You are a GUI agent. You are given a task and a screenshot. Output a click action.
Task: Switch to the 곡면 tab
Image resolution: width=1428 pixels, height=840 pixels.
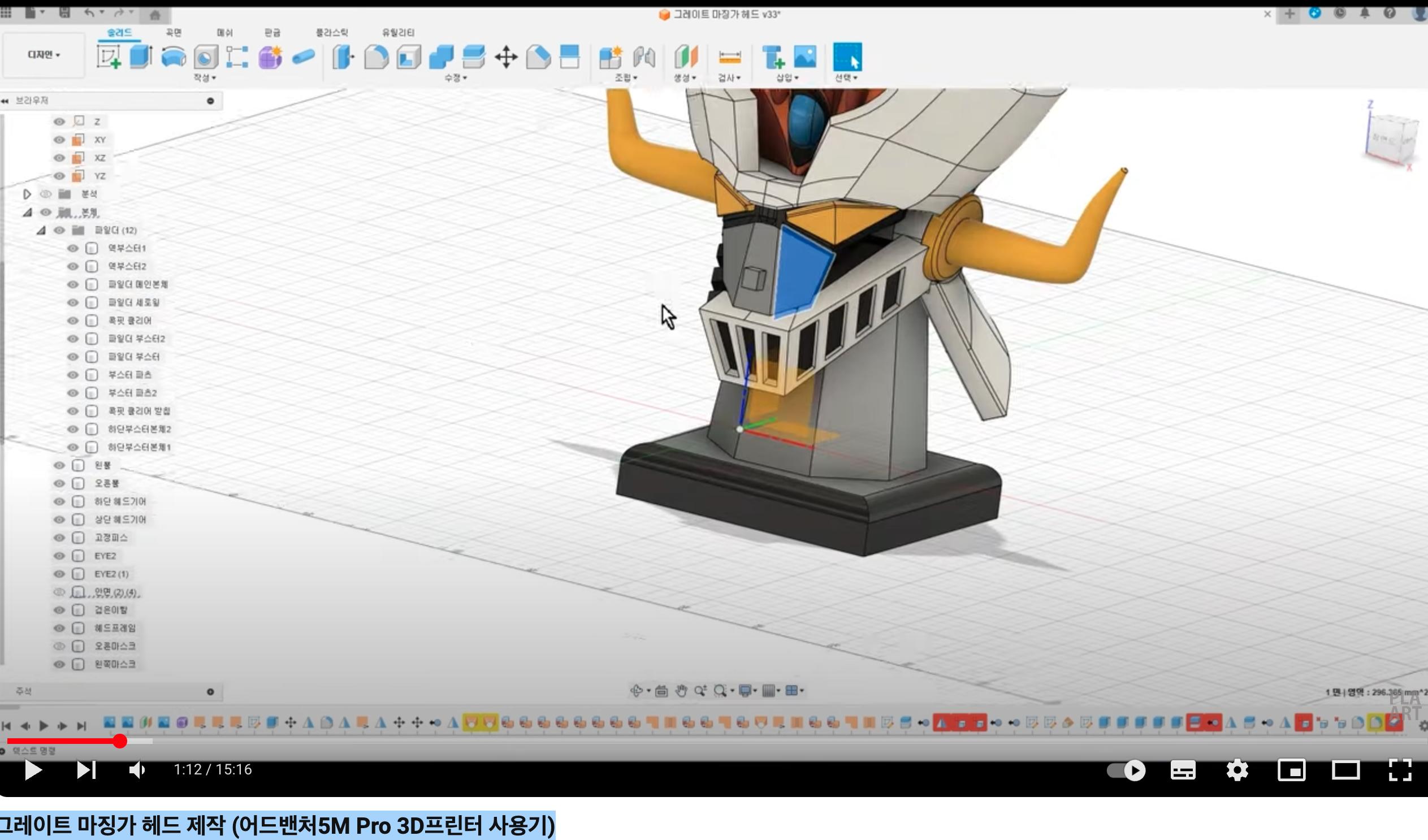[174, 32]
